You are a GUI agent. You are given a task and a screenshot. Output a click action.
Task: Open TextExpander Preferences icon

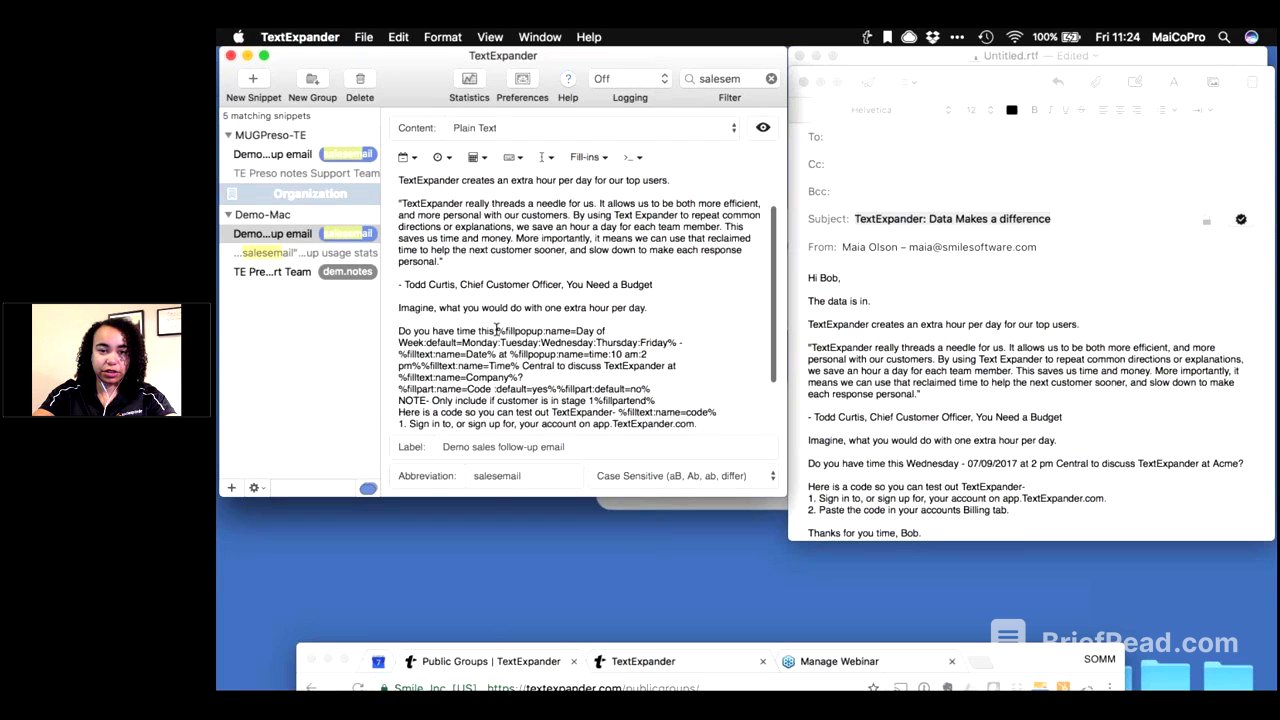point(522,79)
